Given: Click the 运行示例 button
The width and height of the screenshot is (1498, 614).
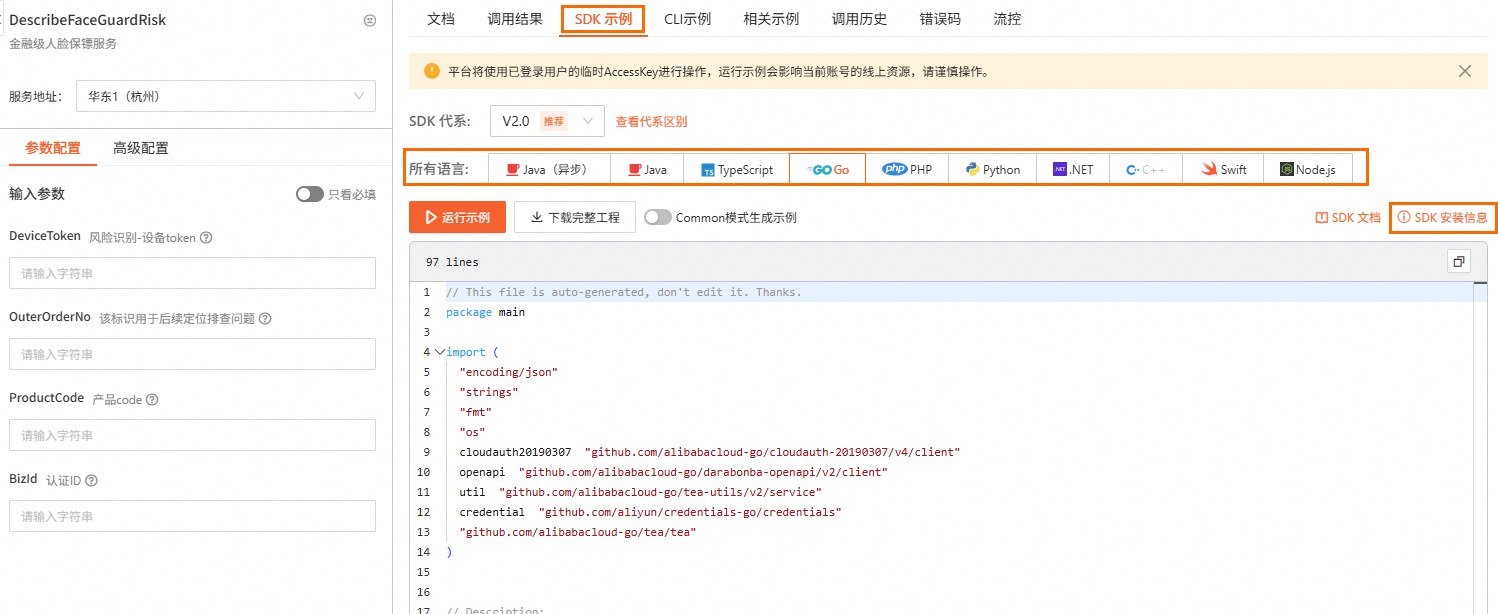Looking at the screenshot, I should tap(457, 217).
